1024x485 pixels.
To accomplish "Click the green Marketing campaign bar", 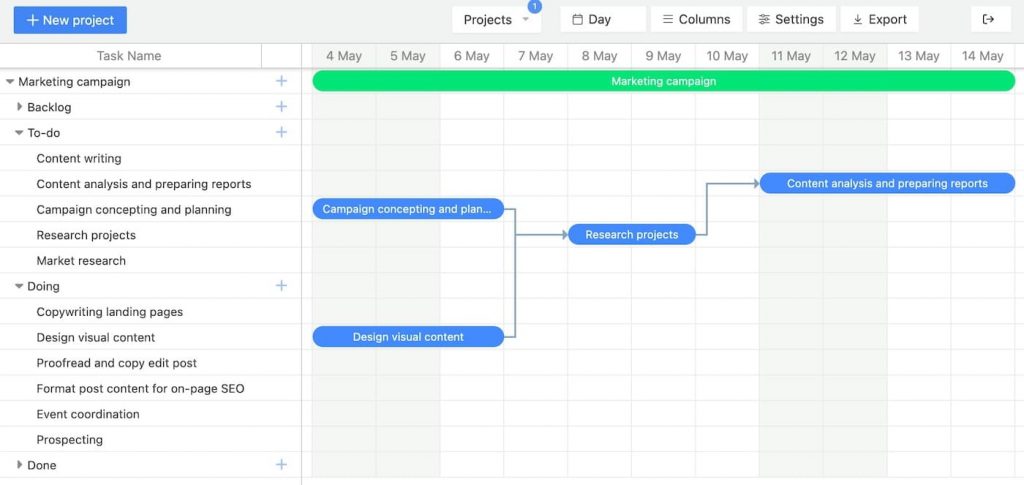I will click(x=663, y=81).
